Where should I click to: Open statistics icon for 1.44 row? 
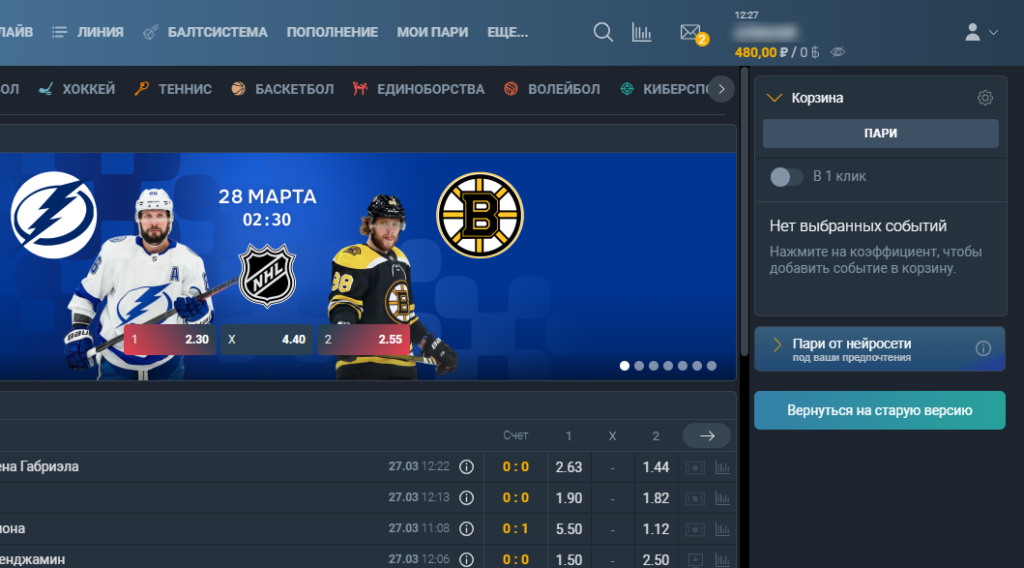coord(722,467)
